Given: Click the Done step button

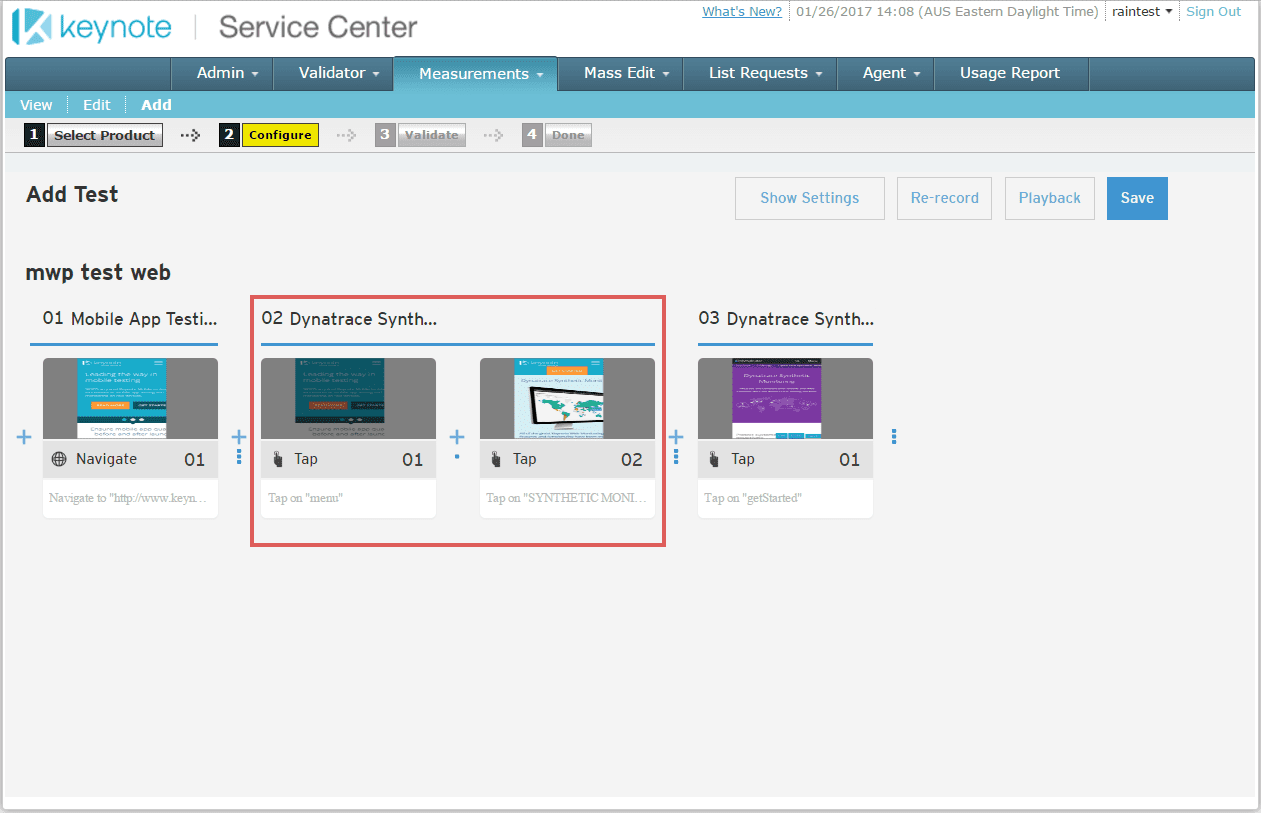Looking at the screenshot, I should point(568,135).
